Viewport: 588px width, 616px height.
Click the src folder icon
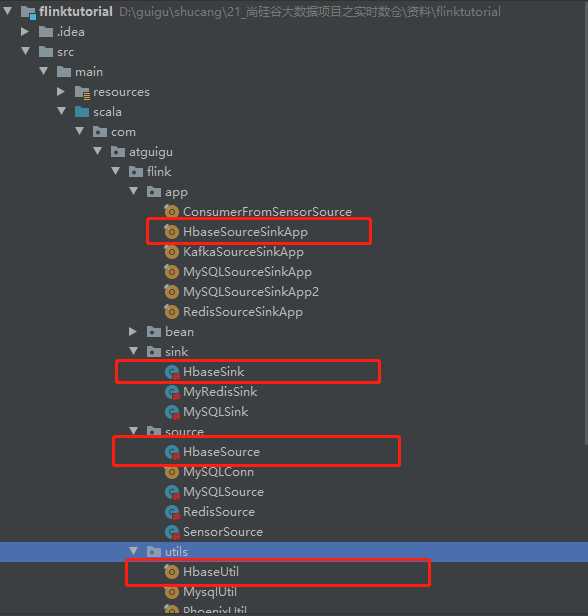[46, 52]
